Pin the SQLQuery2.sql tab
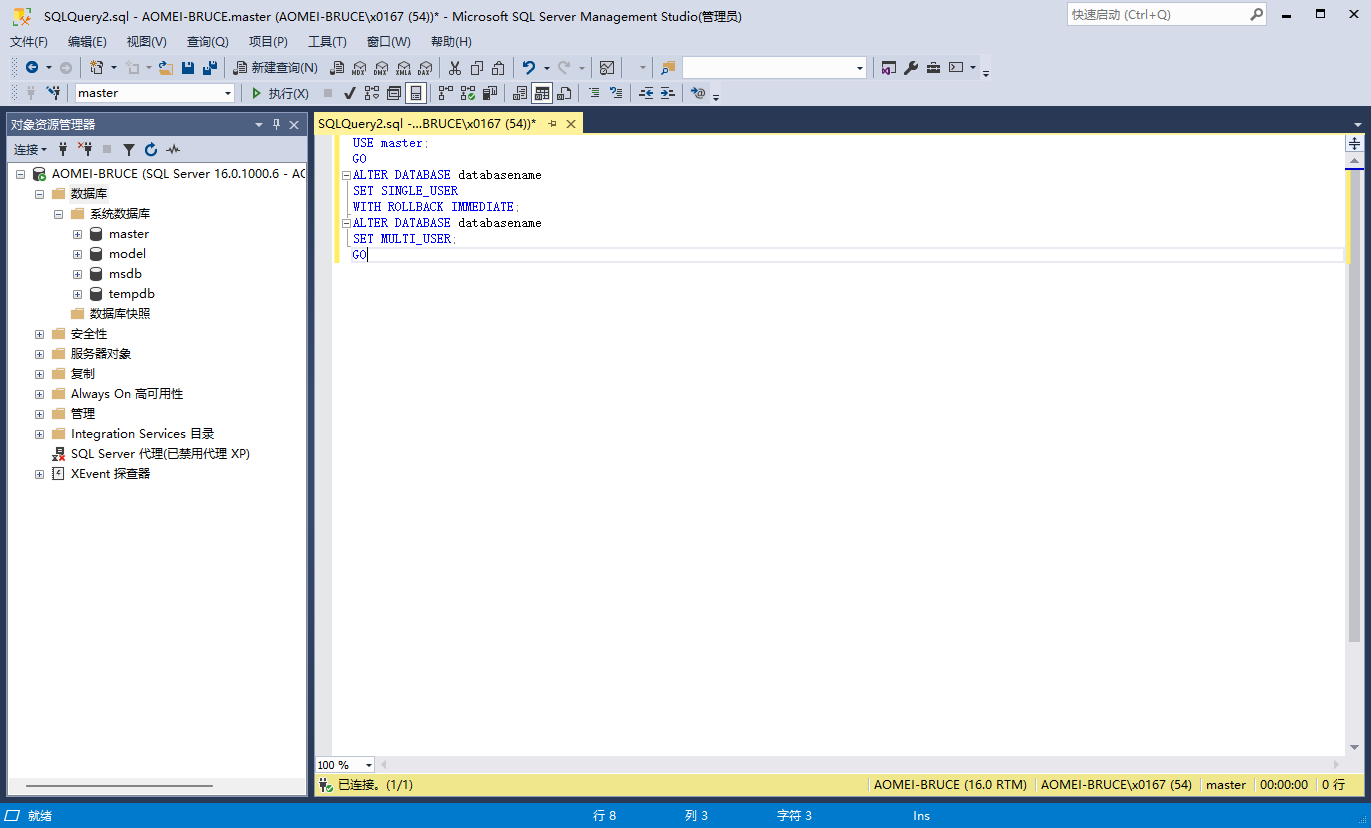This screenshot has width=1371, height=828. coord(552,124)
